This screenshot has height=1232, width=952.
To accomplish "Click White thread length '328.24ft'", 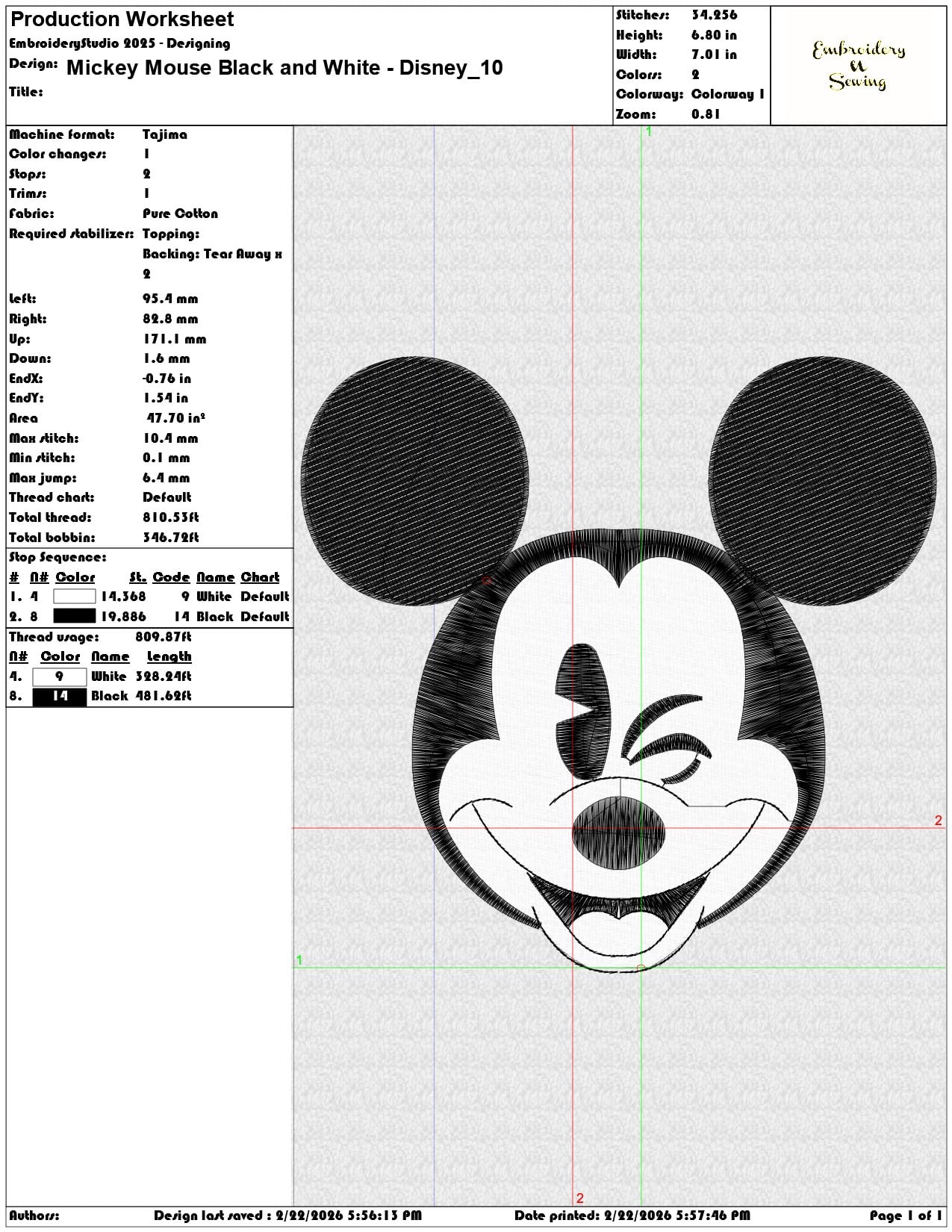I will coord(164,676).
